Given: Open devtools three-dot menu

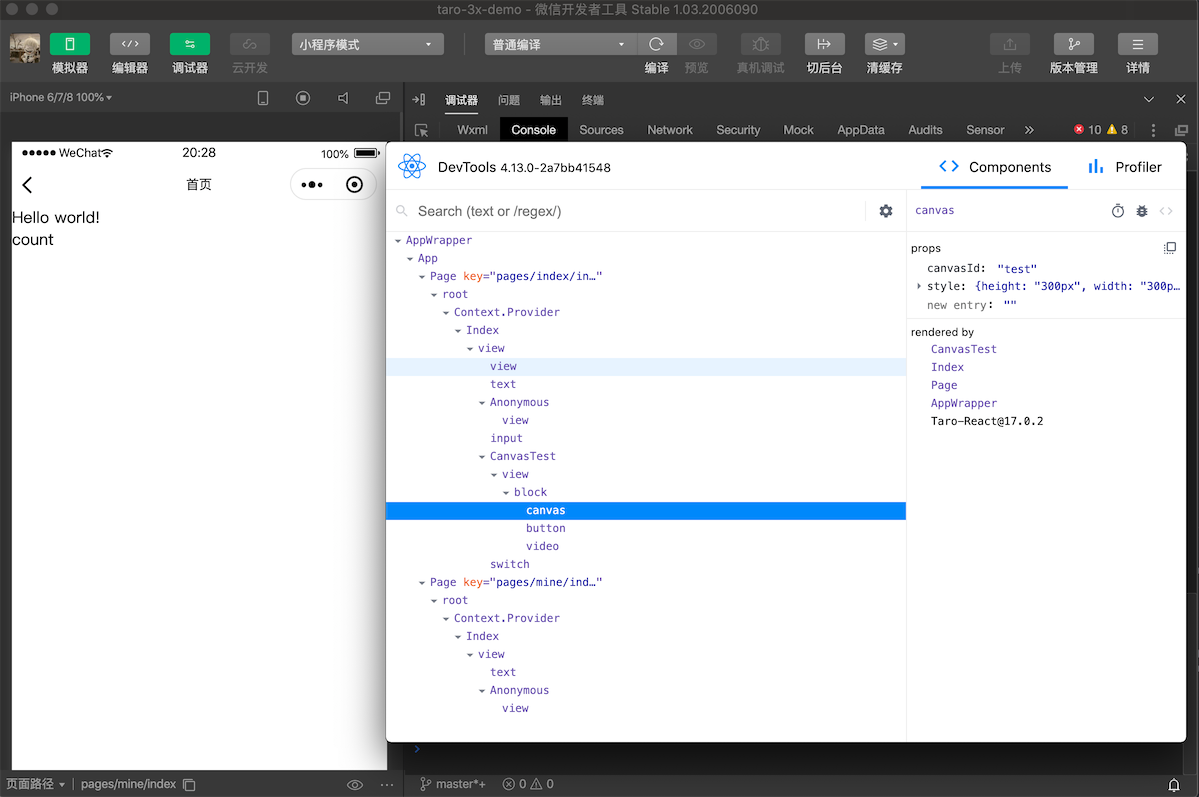Looking at the screenshot, I should 1153,131.
